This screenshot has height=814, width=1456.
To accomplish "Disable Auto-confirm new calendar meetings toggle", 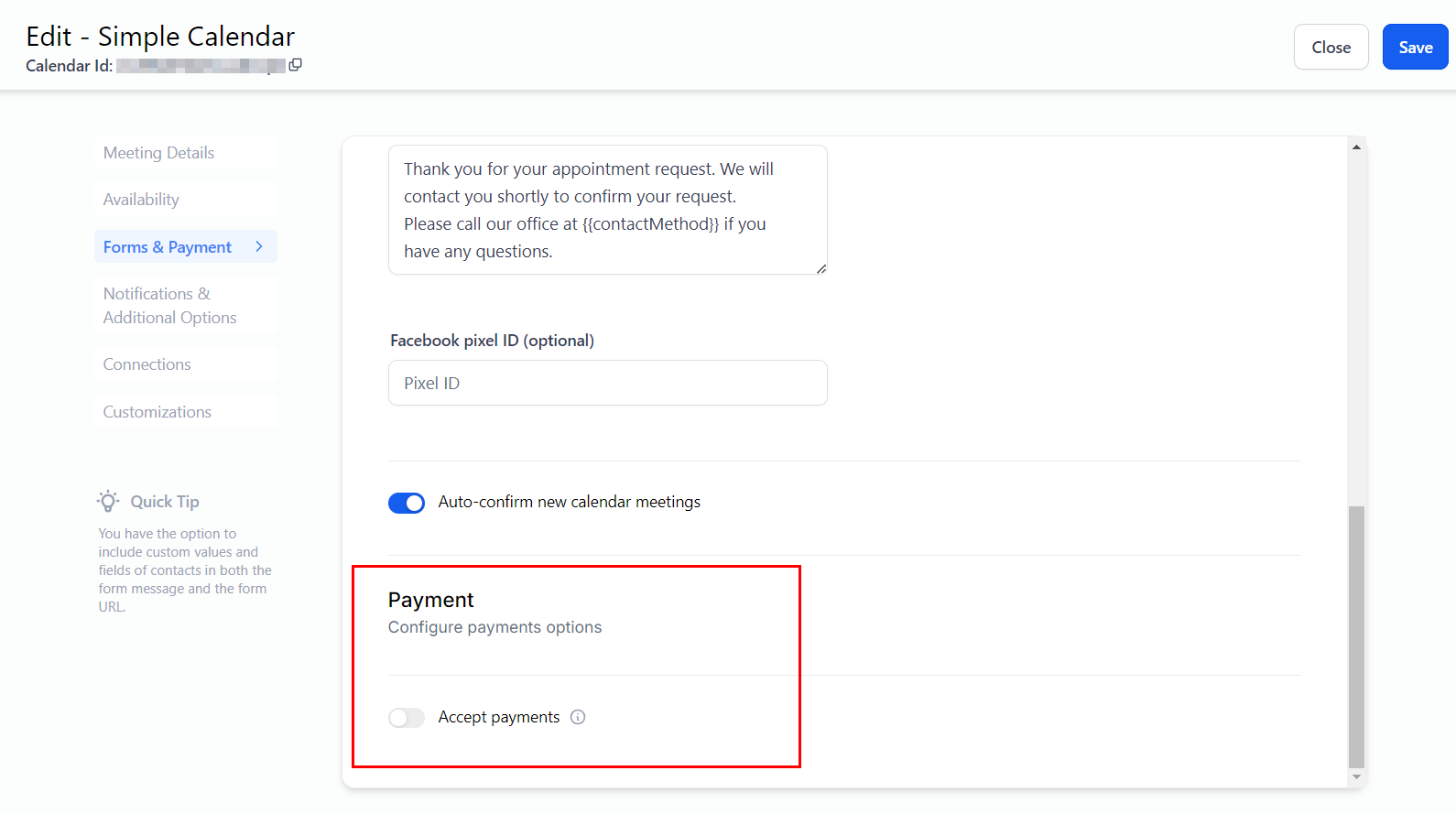I will pos(407,503).
